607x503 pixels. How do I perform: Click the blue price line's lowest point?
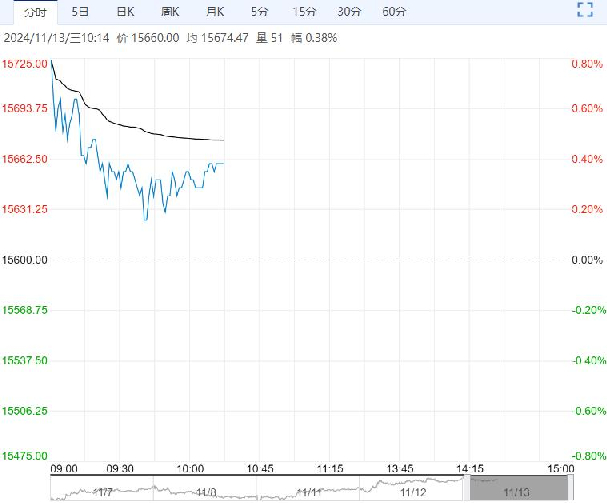click(146, 219)
